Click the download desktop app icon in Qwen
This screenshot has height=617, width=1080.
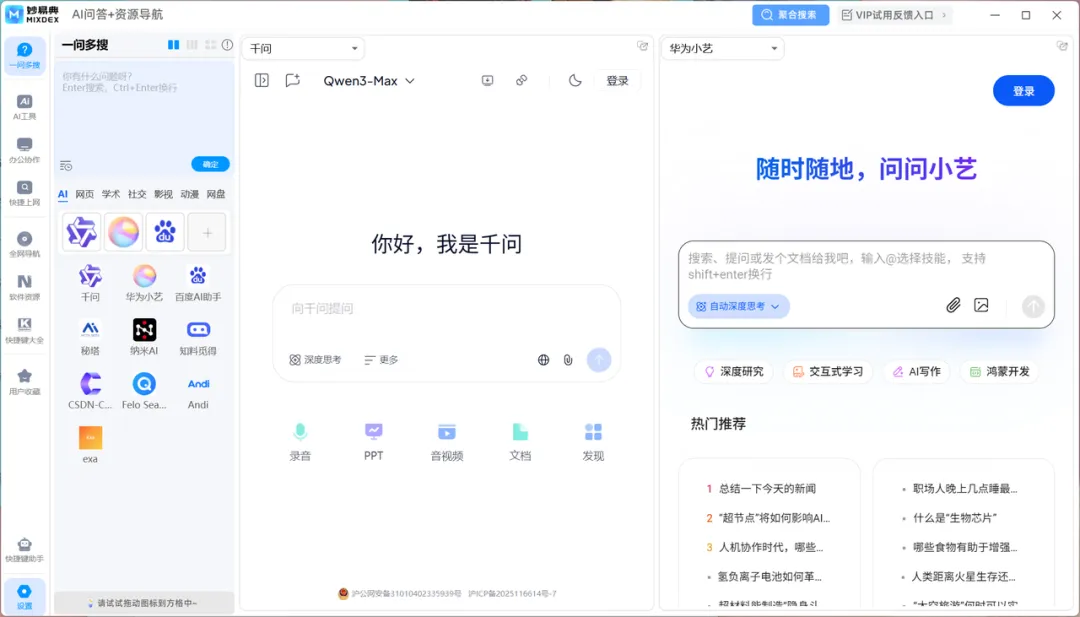point(487,81)
